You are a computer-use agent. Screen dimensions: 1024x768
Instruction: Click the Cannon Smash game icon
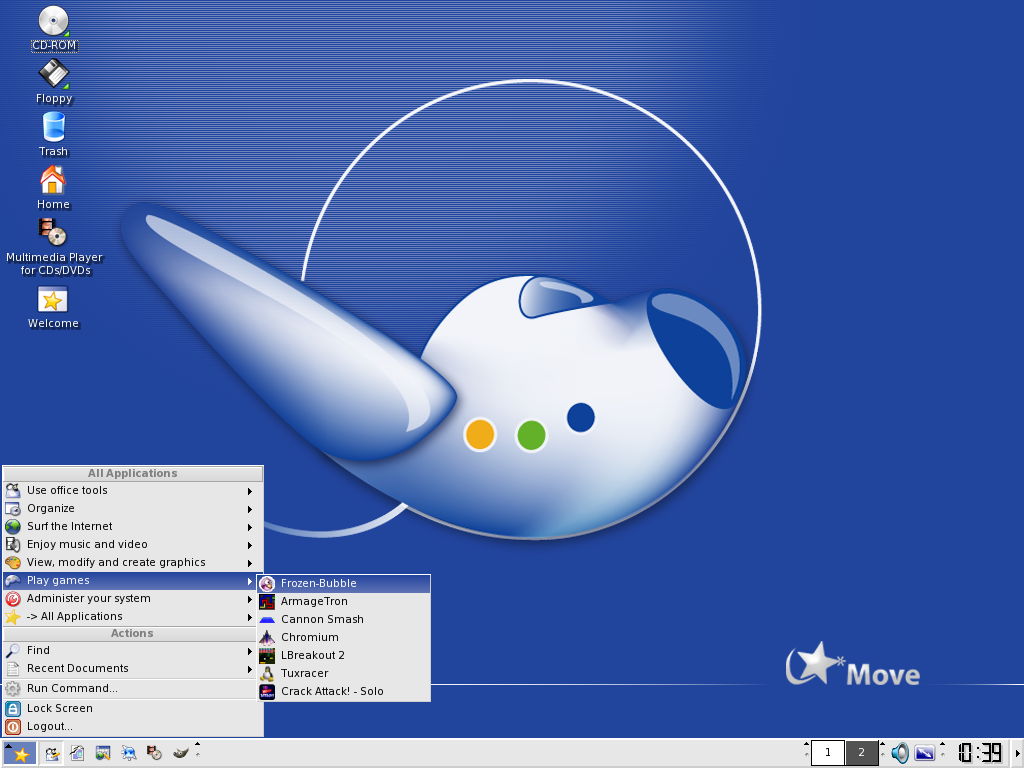267,619
